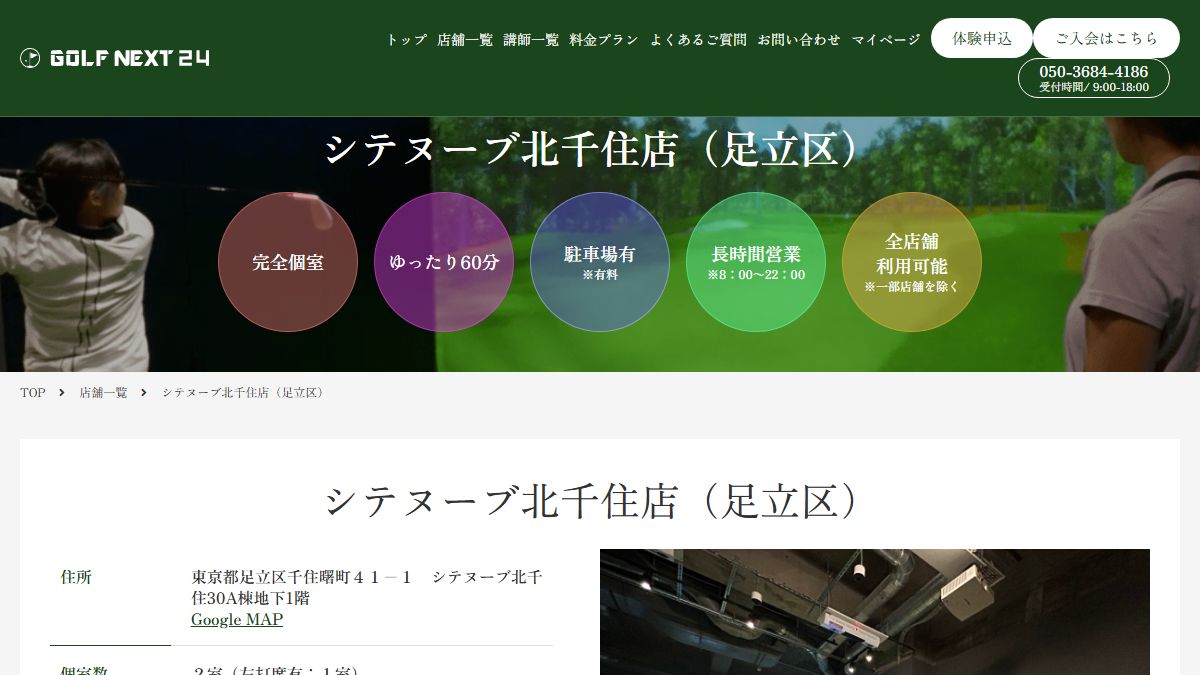Click the 体験申込 button
Viewport: 1200px width, 675px height.
982,38
